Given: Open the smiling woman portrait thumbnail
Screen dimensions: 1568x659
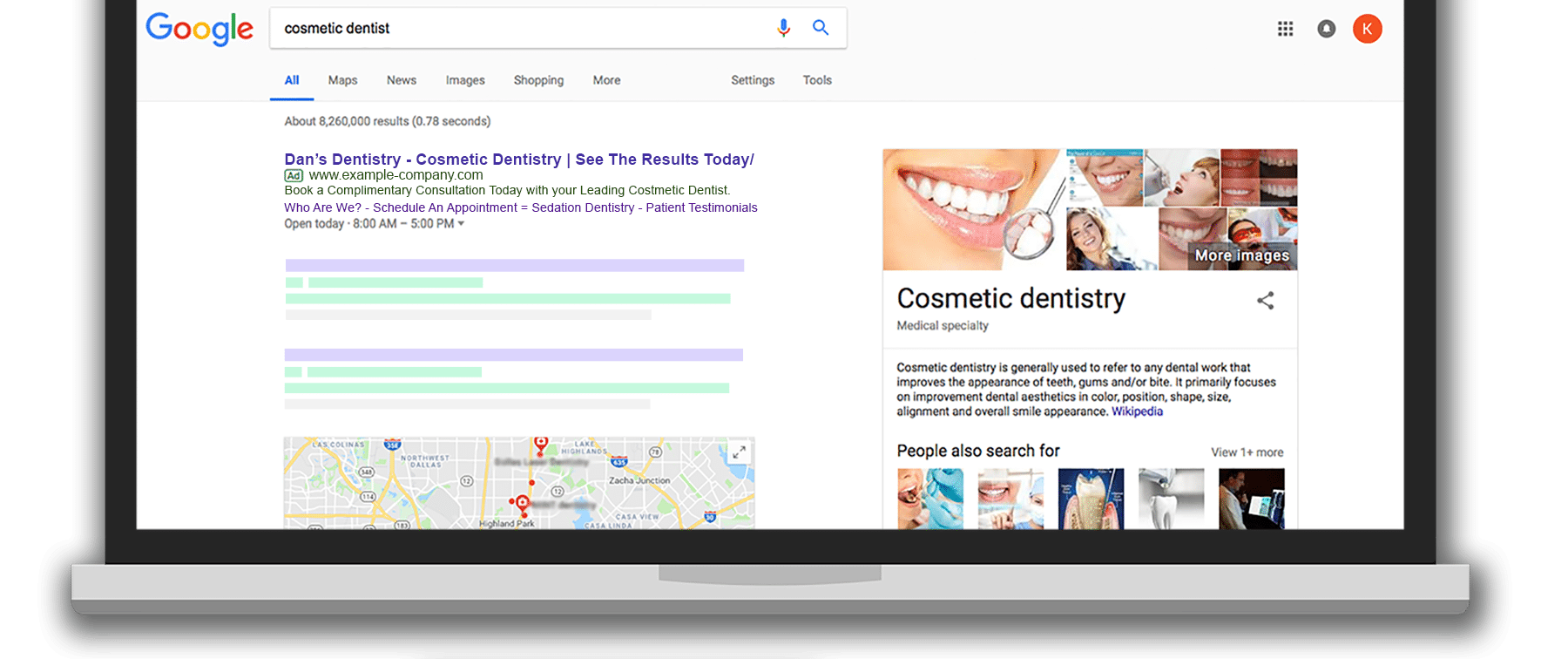Looking at the screenshot, I should pos(1111,239).
